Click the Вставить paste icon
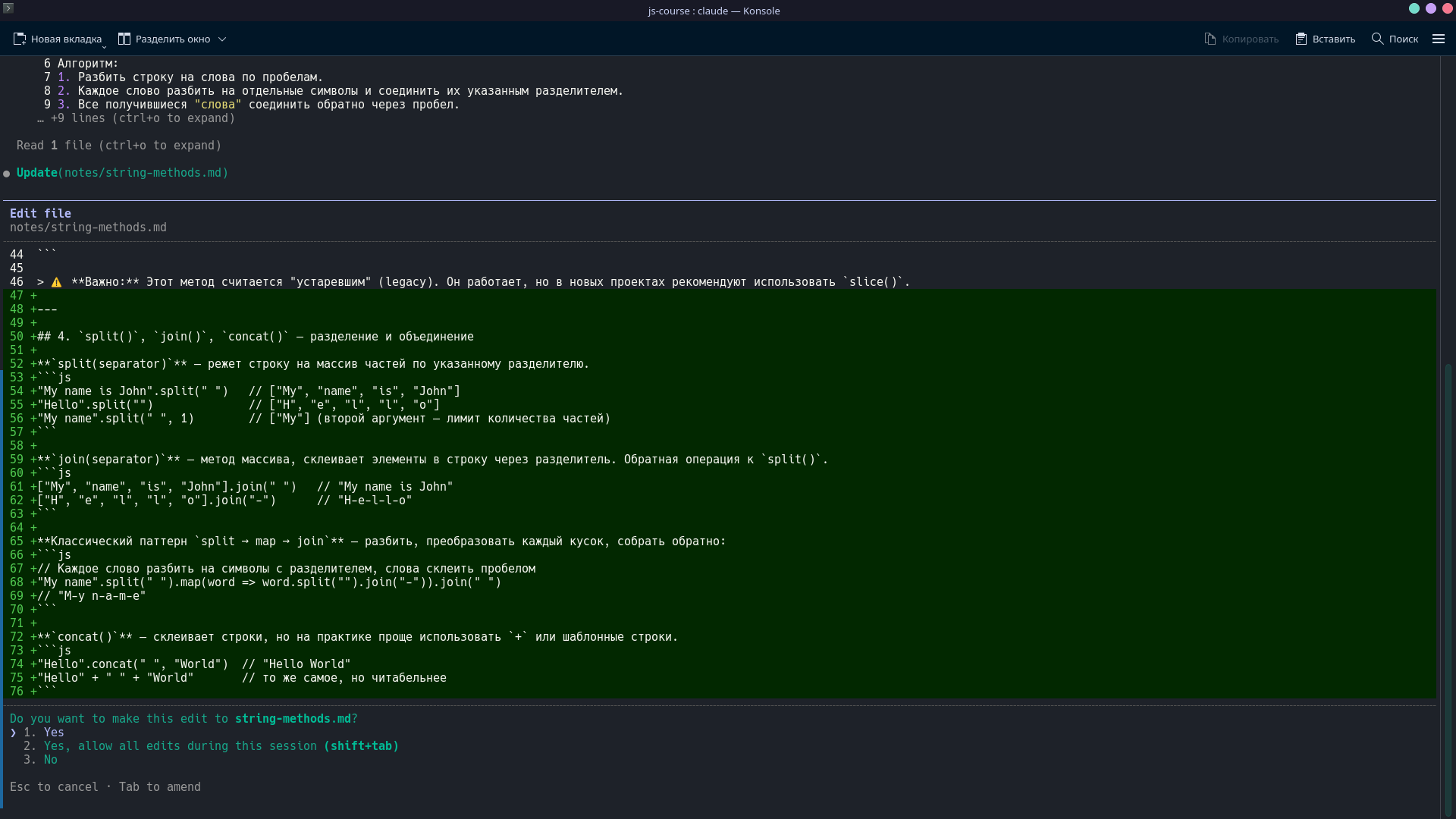 [x=1301, y=39]
